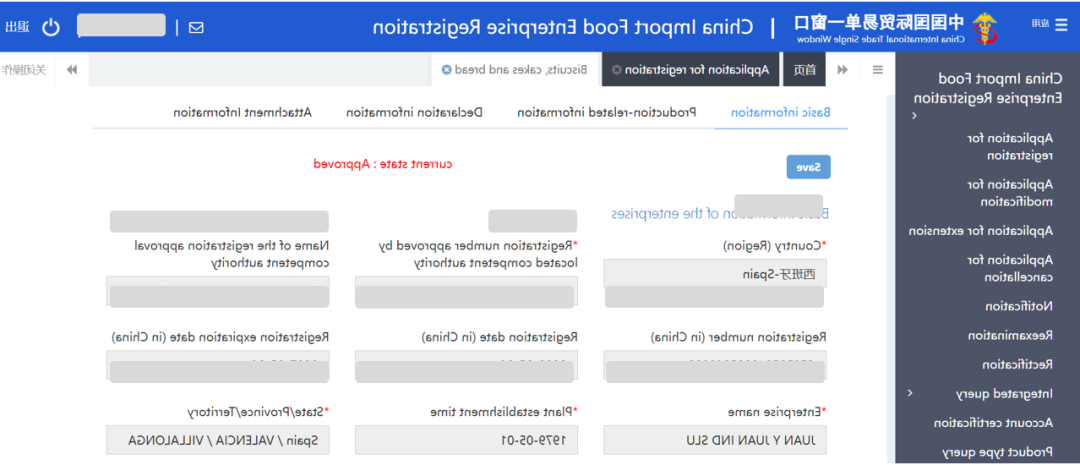Click the power logout icon
This screenshot has height=465, width=1080.
51,27
